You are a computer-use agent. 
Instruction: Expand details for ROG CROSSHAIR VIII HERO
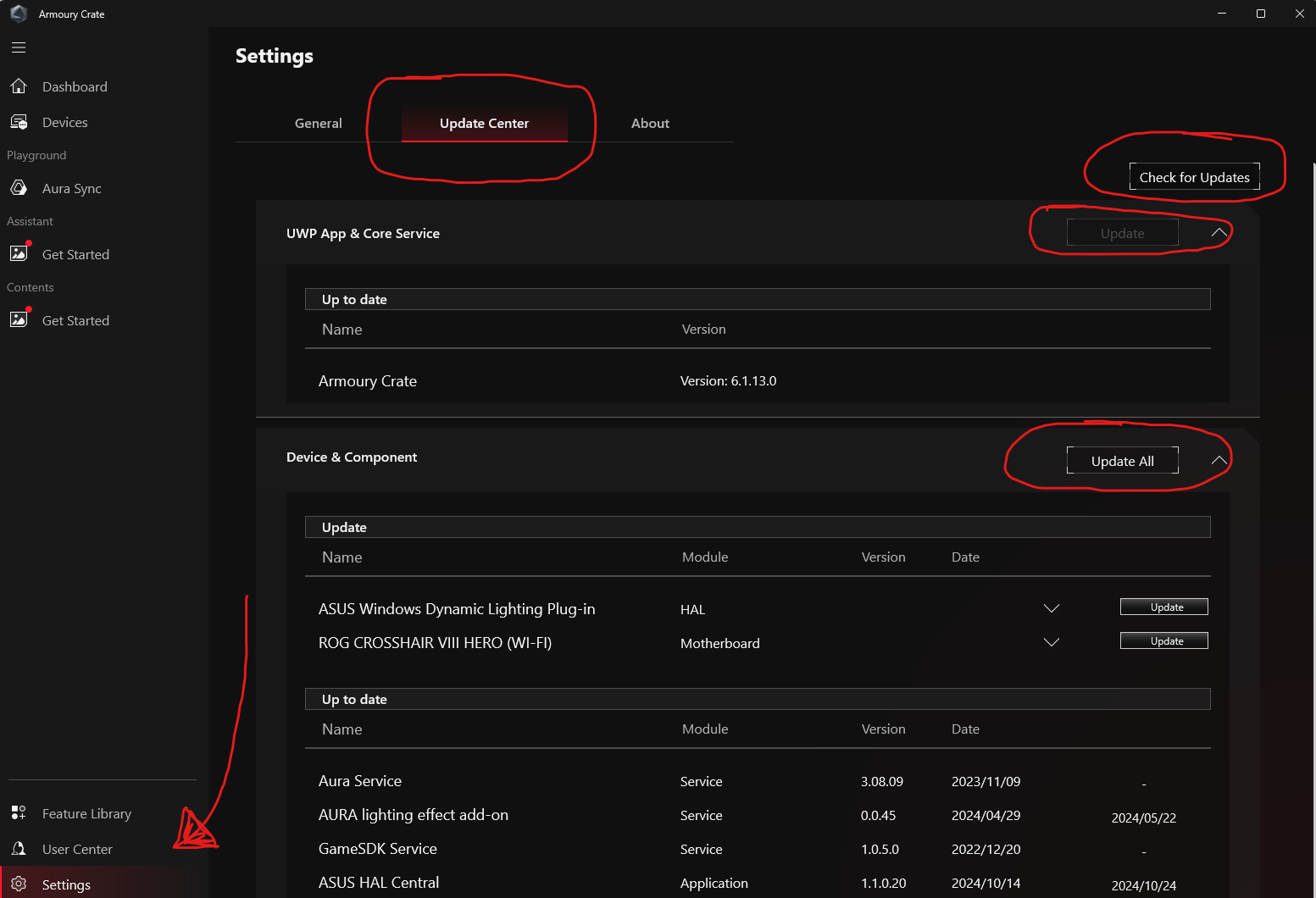coord(1052,642)
